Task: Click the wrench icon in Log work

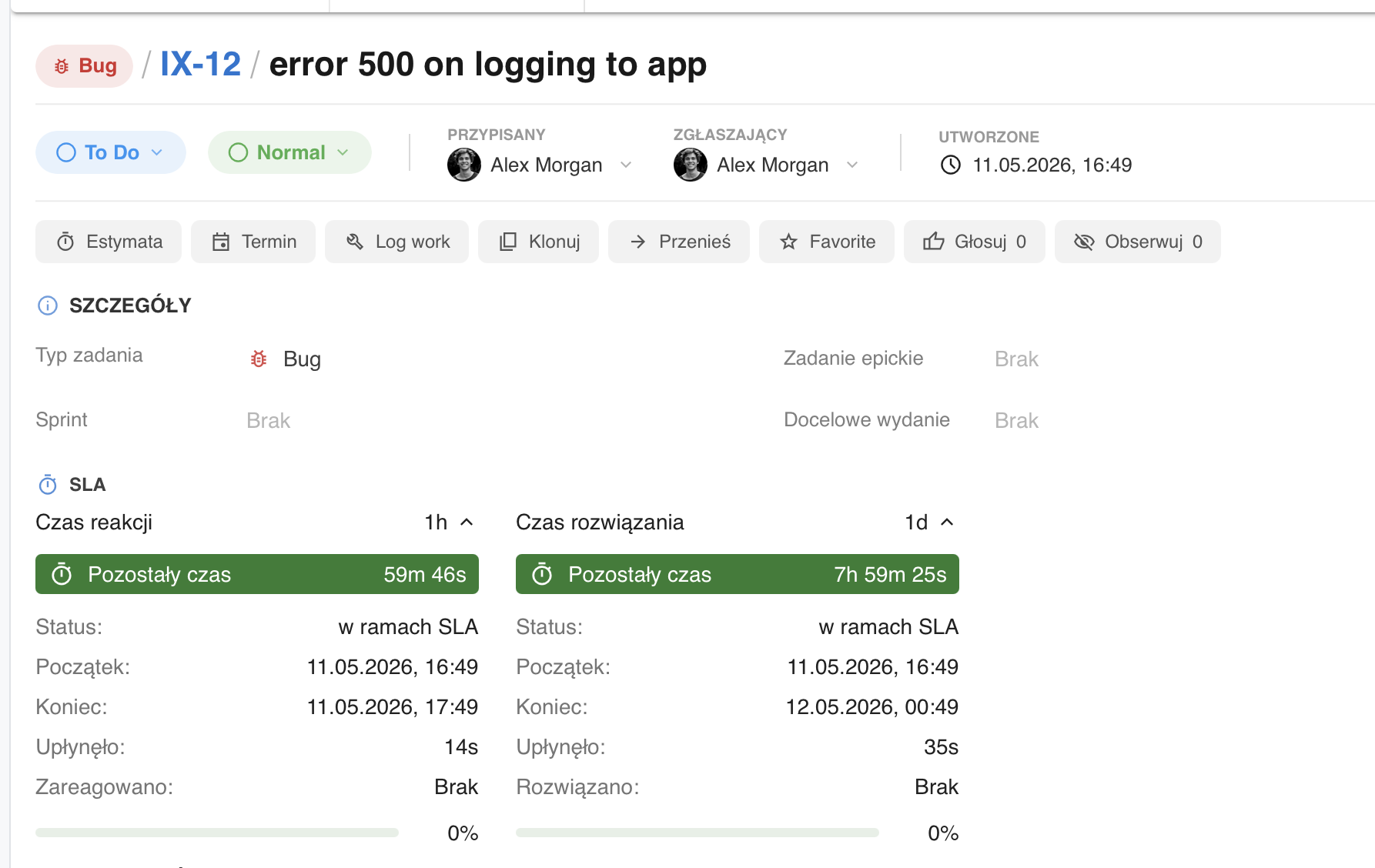Action: click(355, 242)
